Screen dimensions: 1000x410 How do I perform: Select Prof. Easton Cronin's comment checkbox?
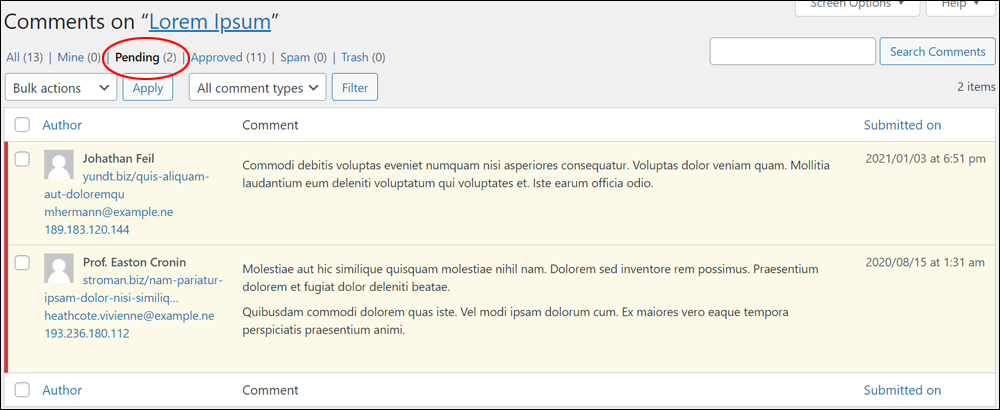coord(22,263)
